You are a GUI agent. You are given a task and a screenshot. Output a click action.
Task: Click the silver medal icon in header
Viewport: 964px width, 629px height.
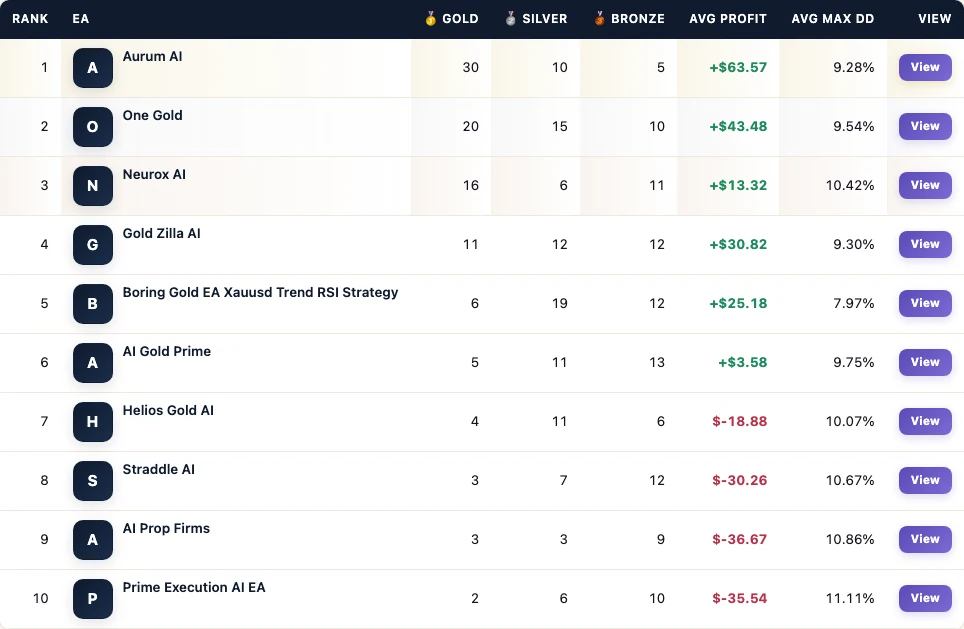[510, 18]
